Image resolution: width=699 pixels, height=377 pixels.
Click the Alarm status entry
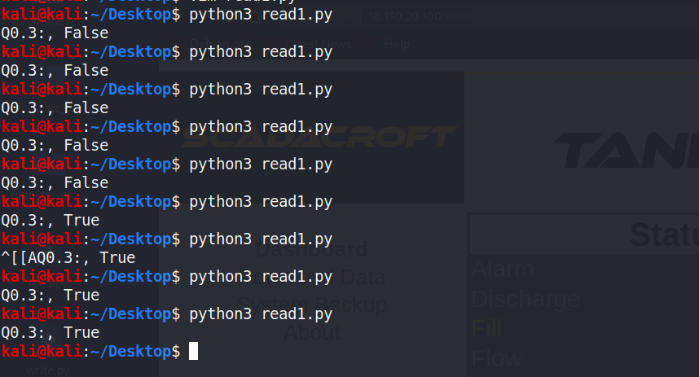tap(502, 269)
